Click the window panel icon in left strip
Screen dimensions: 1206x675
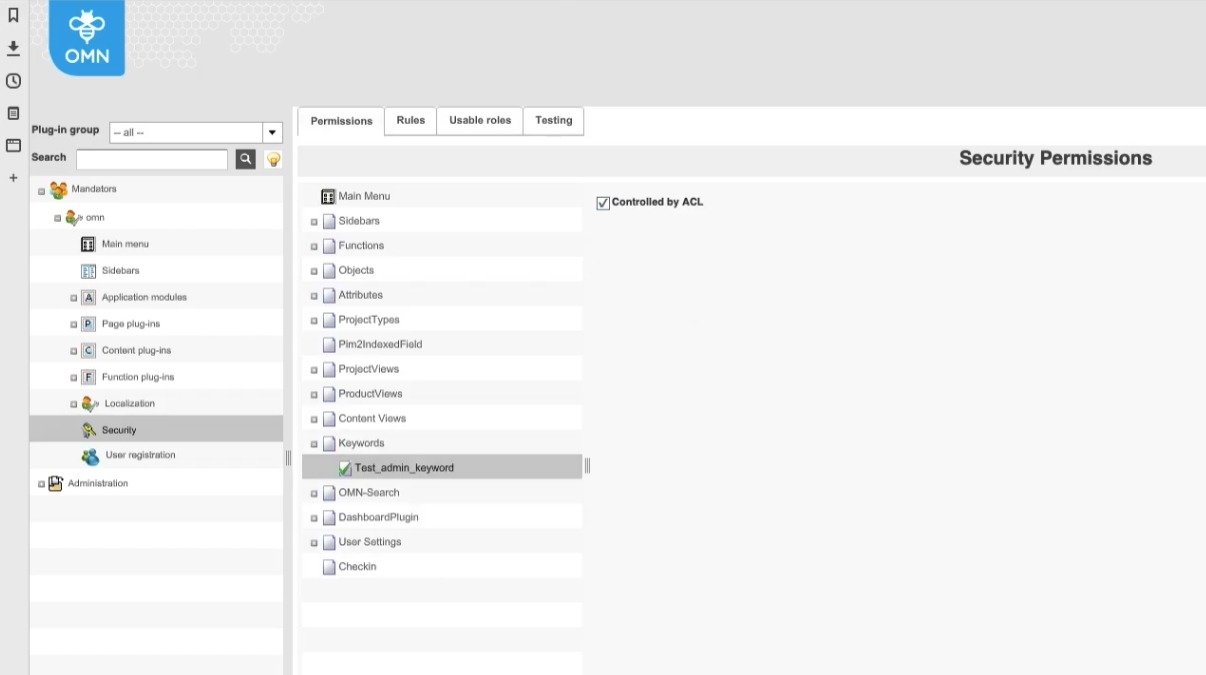point(13,145)
